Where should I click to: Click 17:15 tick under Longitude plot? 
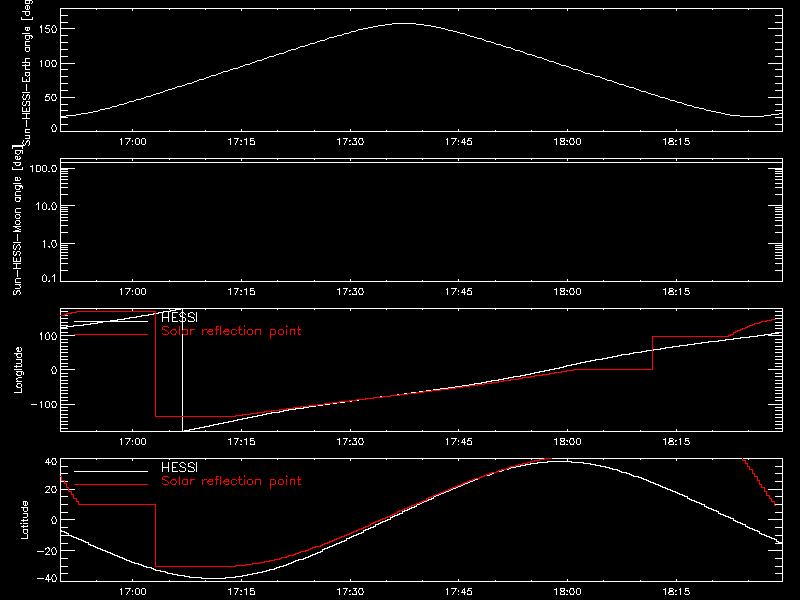click(x=241, y=442)
